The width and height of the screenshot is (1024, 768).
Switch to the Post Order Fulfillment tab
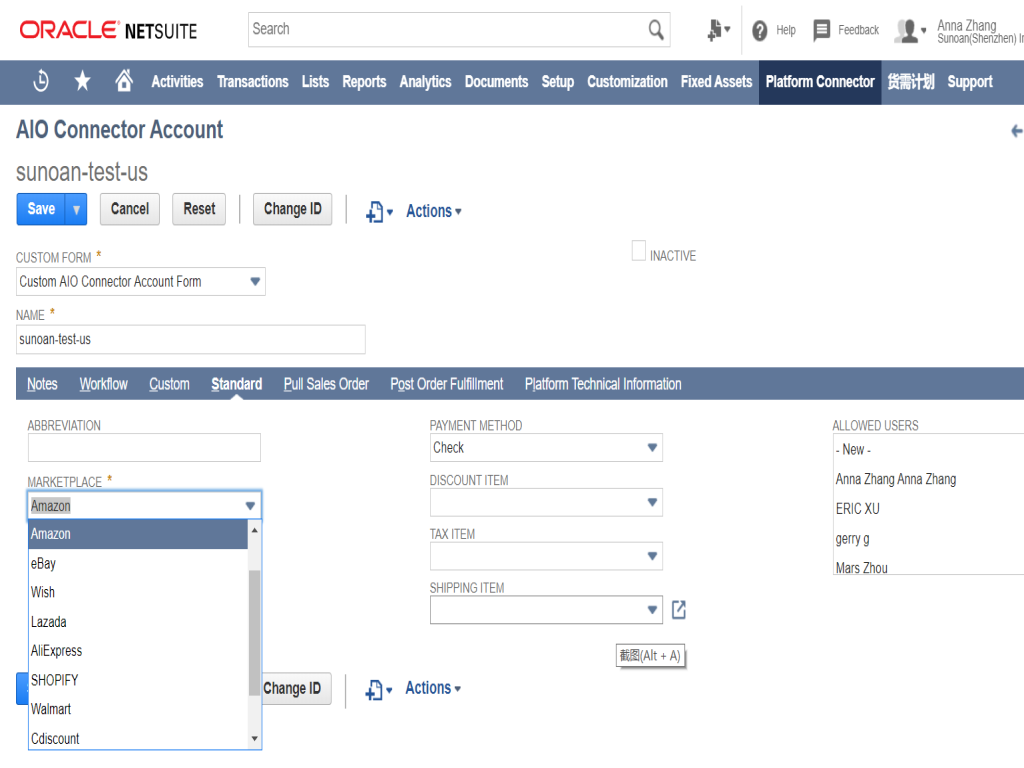447,384
